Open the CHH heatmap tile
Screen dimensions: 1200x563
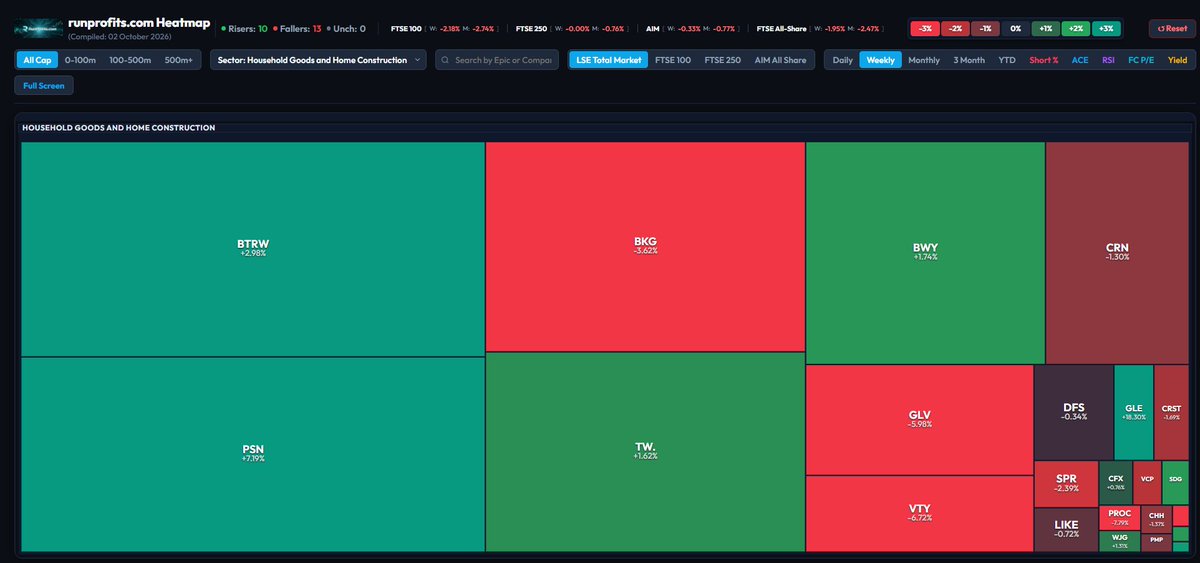(x=1157, y=518)
